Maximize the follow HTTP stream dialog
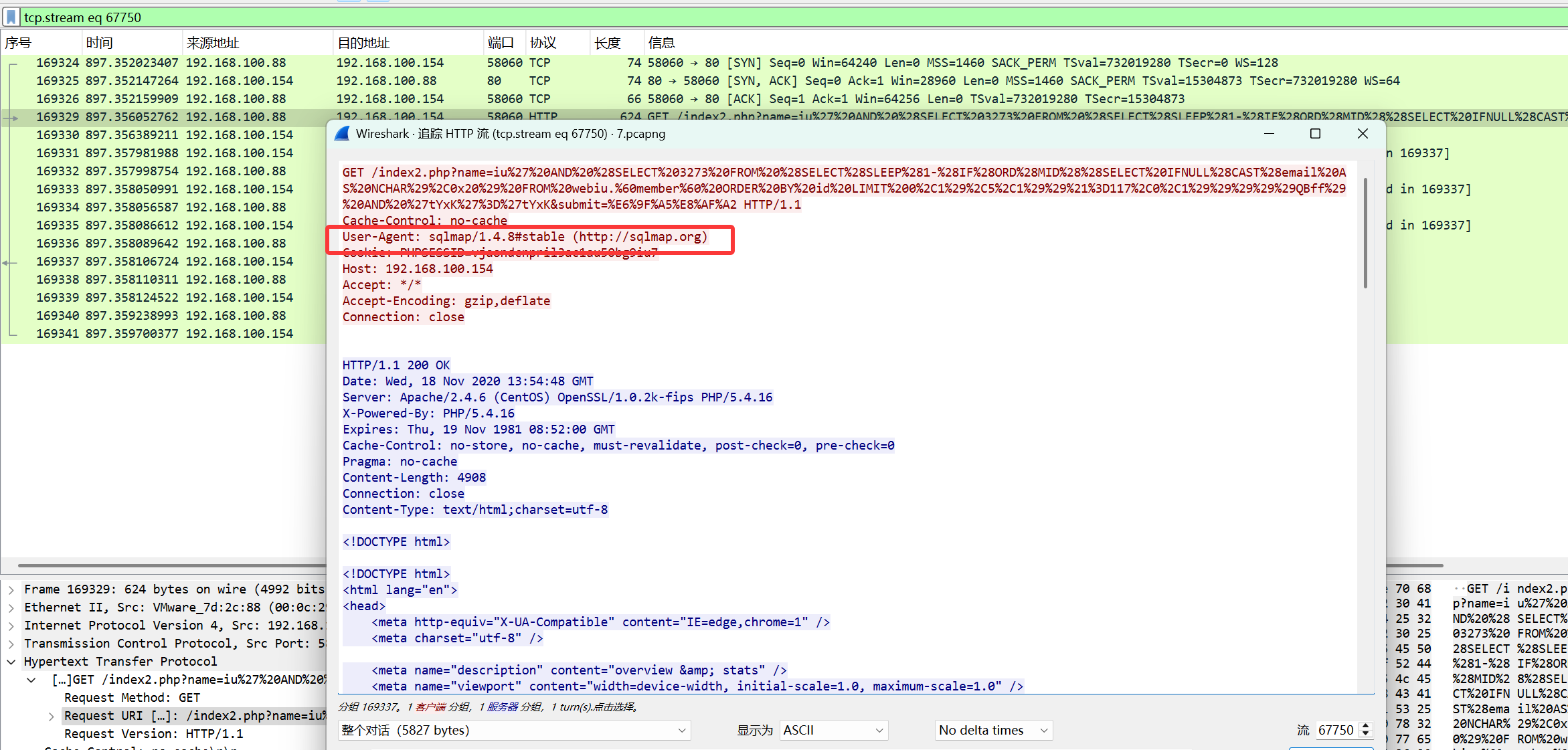 tap(1315, 134)
